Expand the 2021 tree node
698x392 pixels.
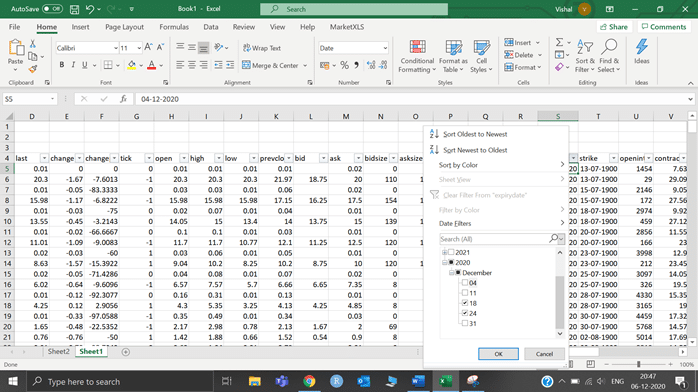point(444,252)
